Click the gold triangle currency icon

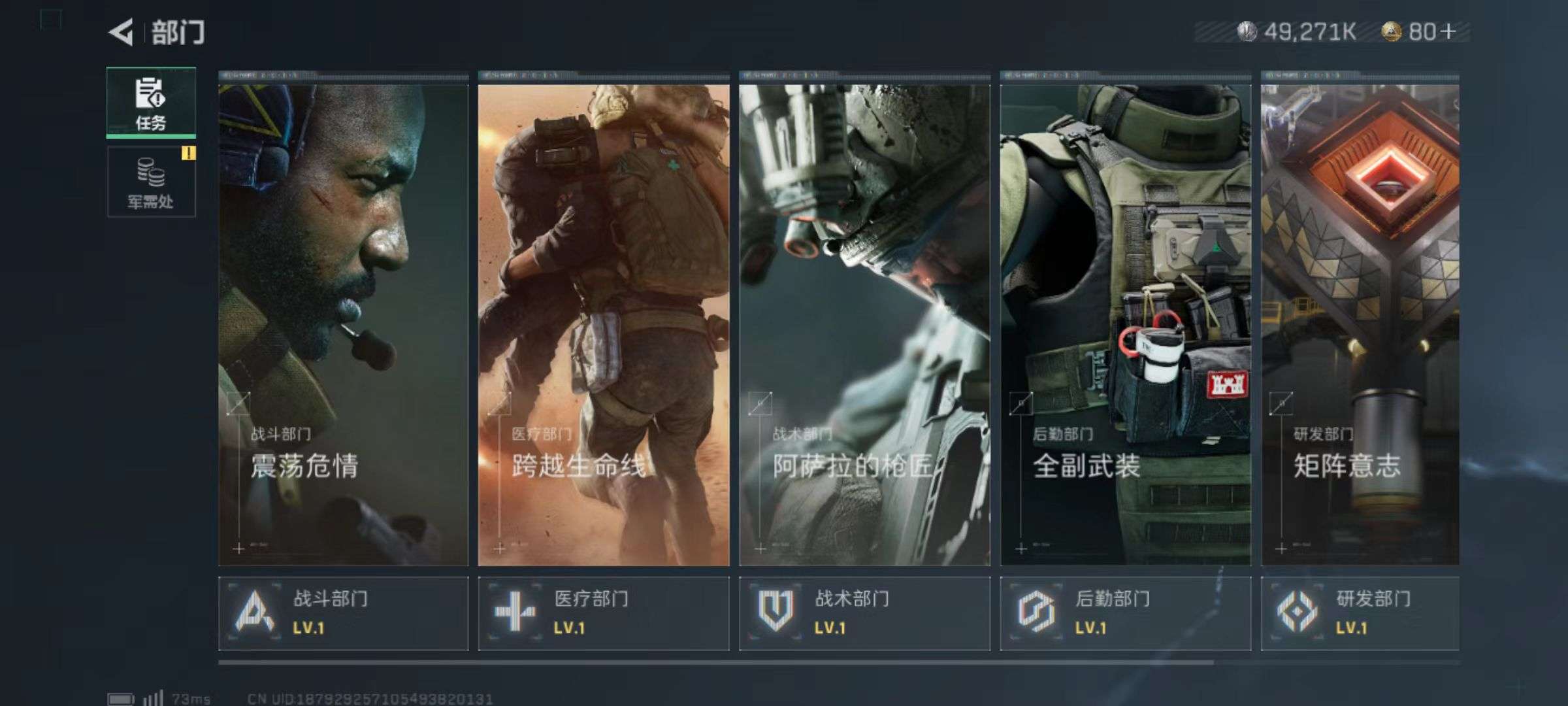click(x=1392, y=31)
